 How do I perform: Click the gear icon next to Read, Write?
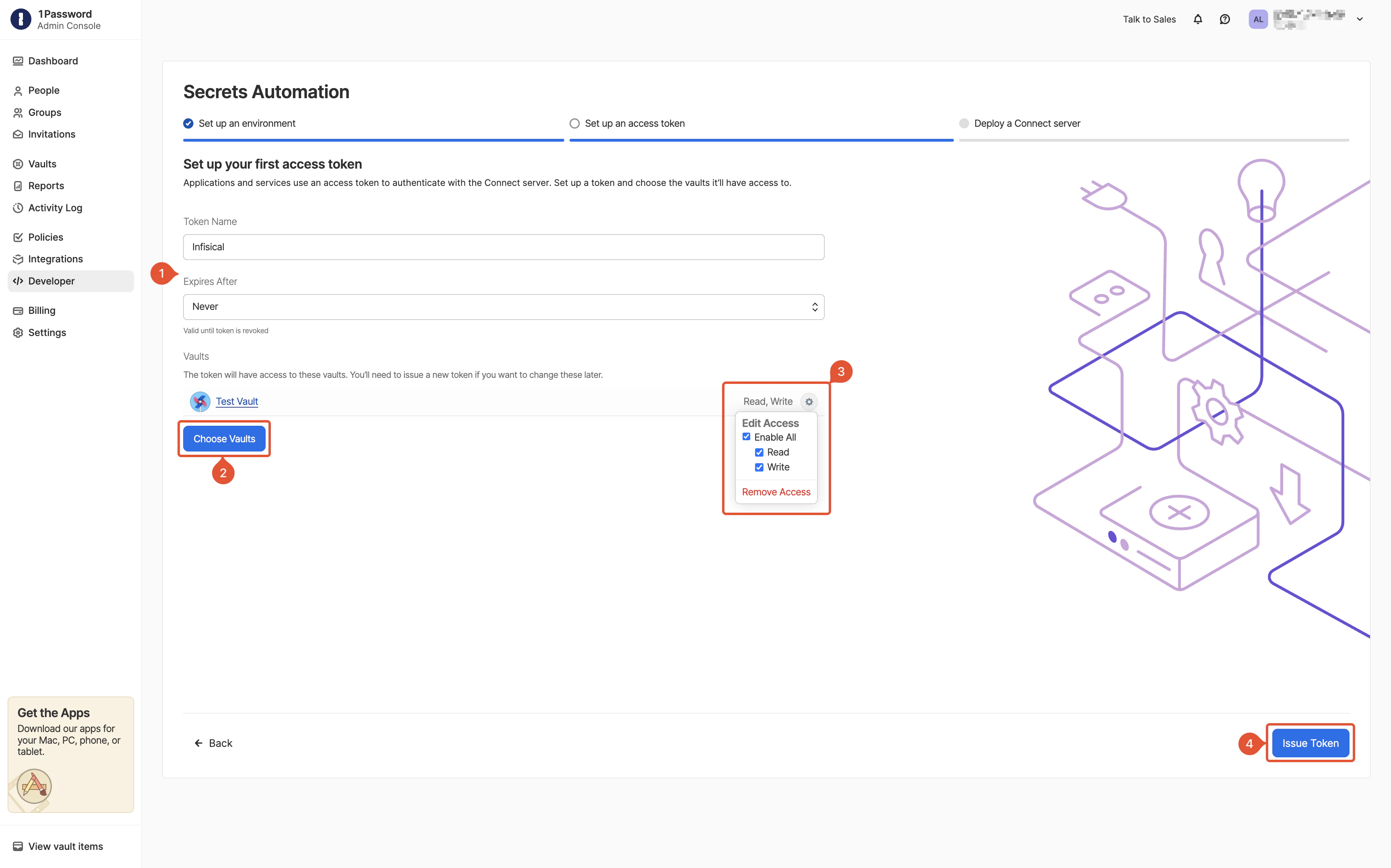click(x=809, y=402)
